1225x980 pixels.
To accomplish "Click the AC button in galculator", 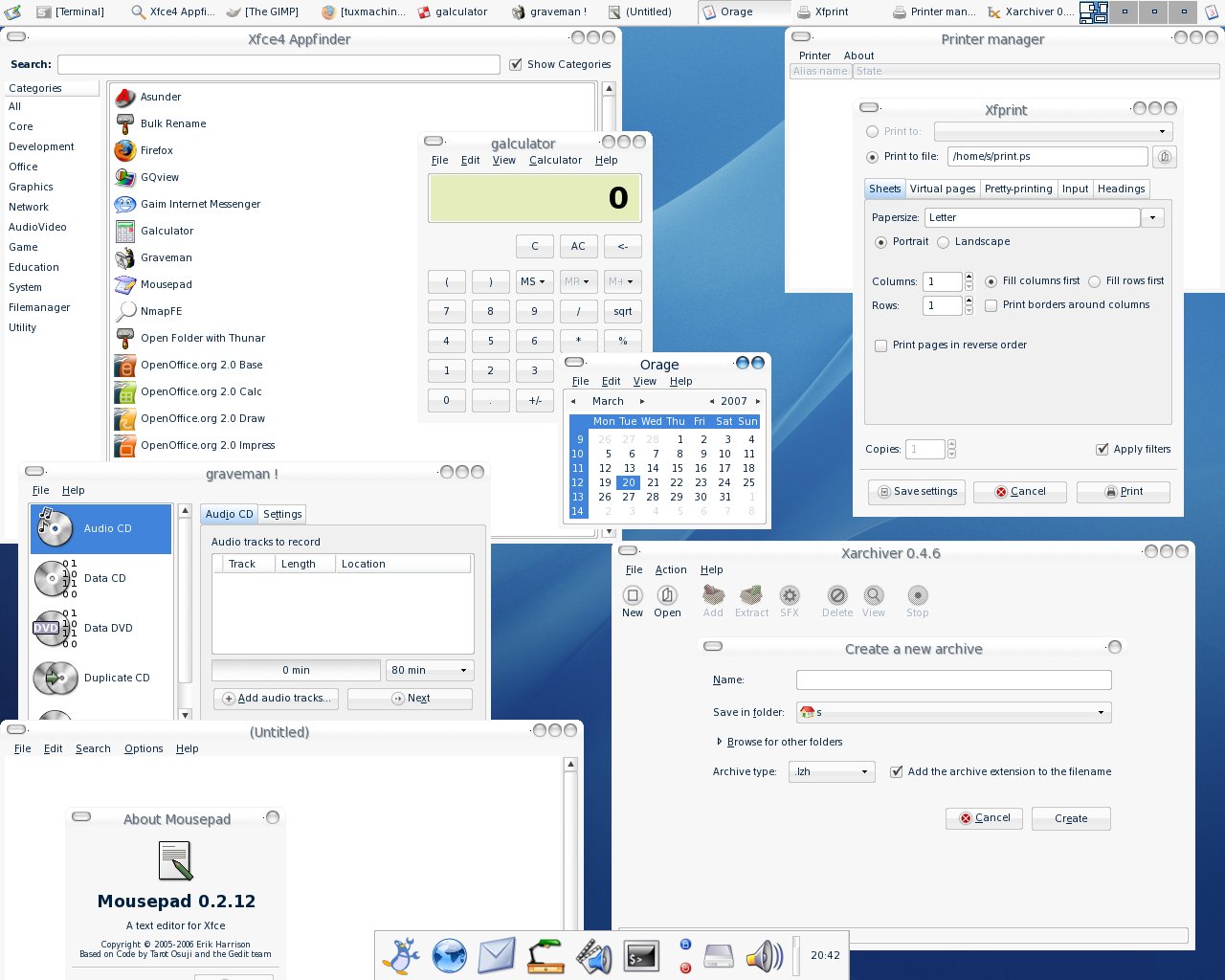I will point(578,246).
